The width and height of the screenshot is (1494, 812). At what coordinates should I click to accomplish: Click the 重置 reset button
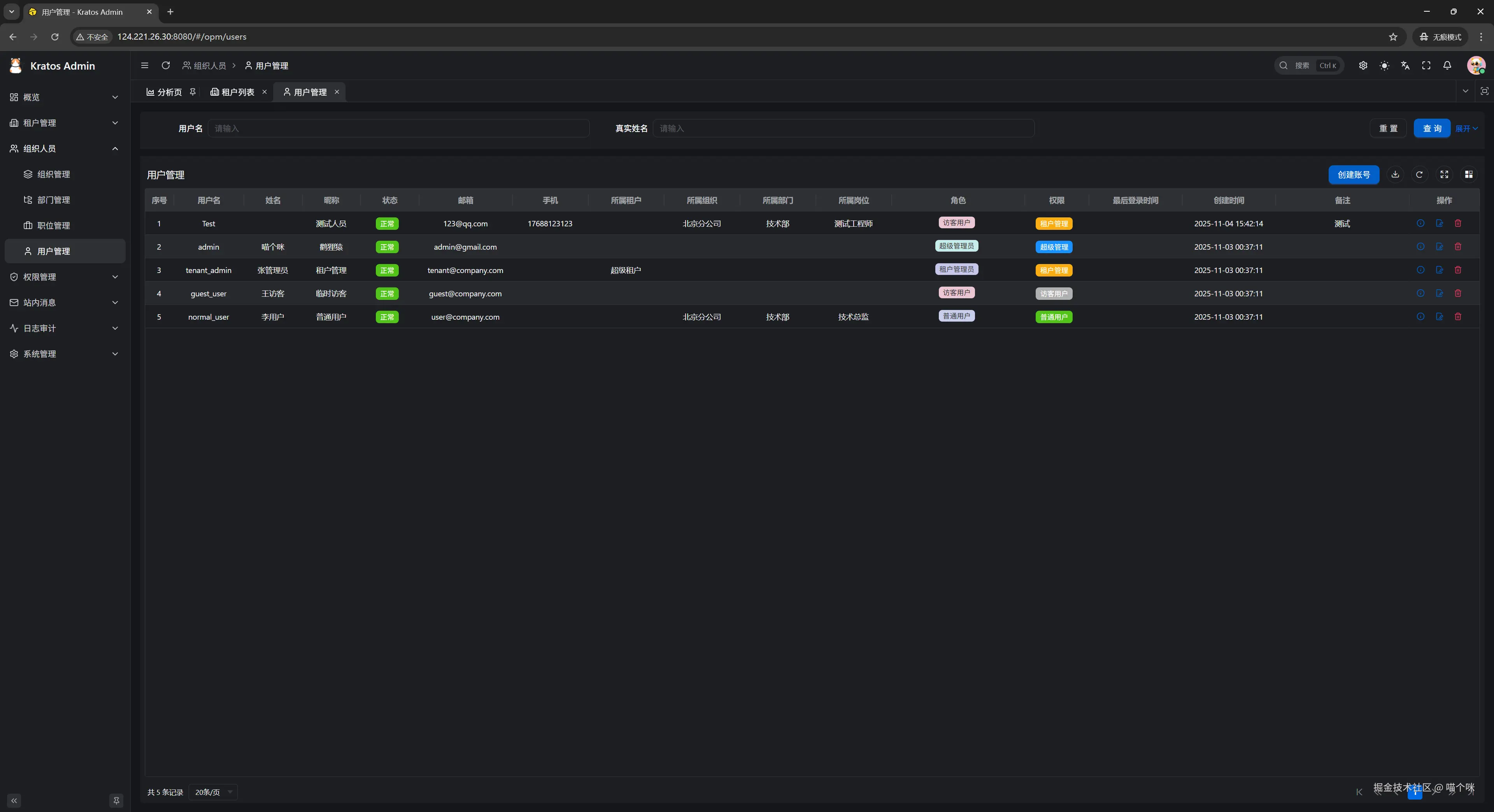(x=1388, y=129)
